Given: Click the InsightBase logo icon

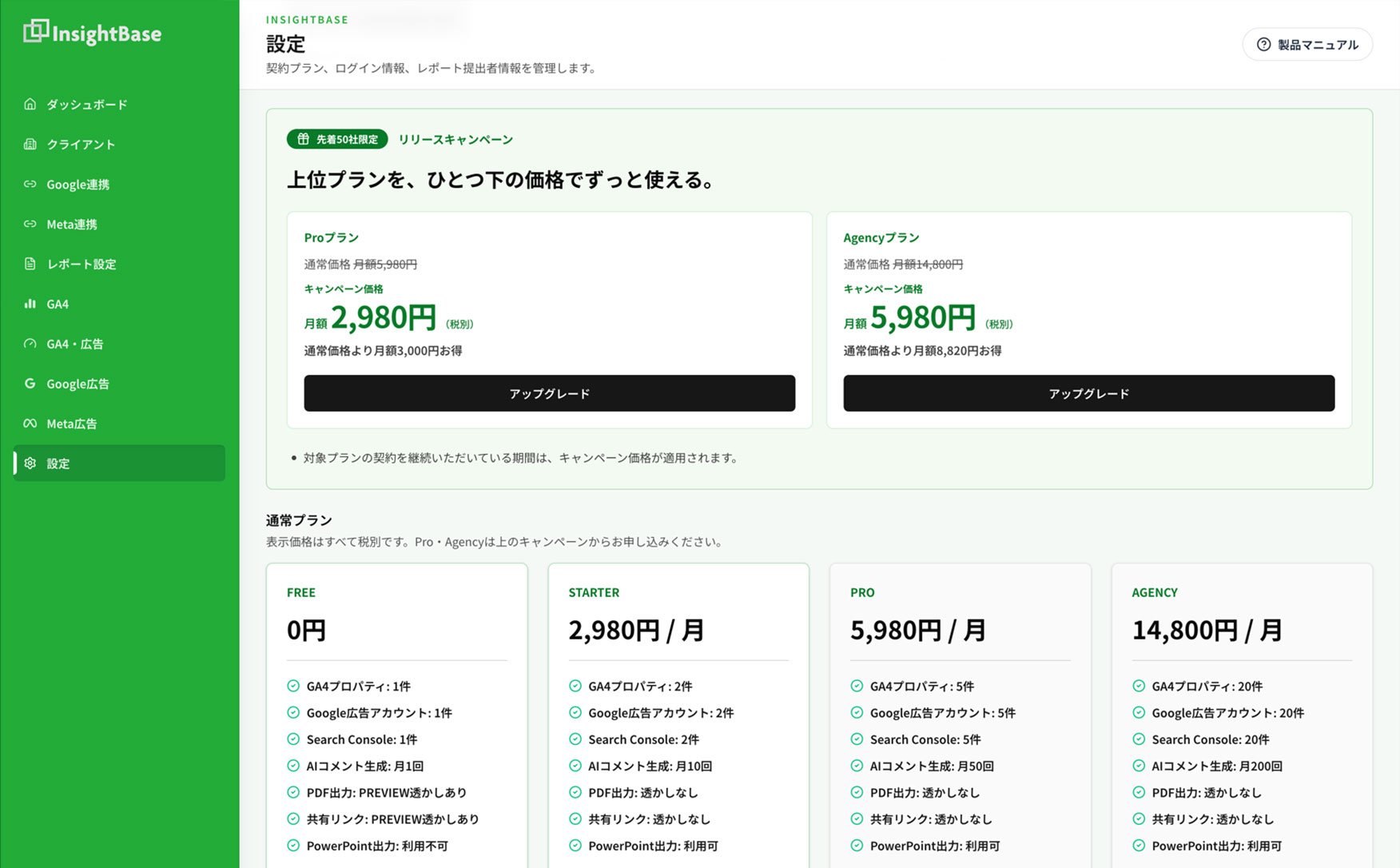Looking at the screenshot, I should 36,31.
